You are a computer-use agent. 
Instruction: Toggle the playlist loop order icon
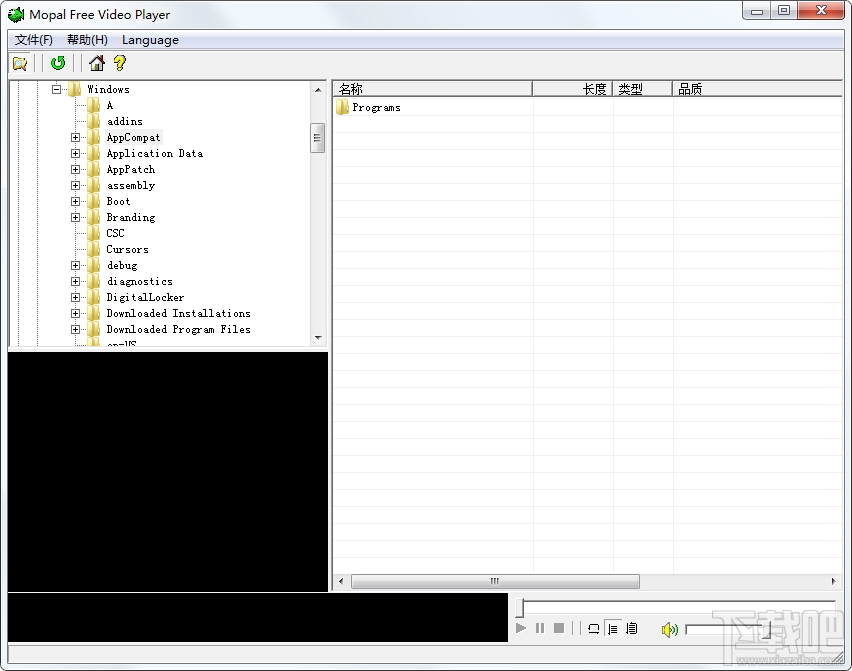pyautogui.click(x=631, y=629)
